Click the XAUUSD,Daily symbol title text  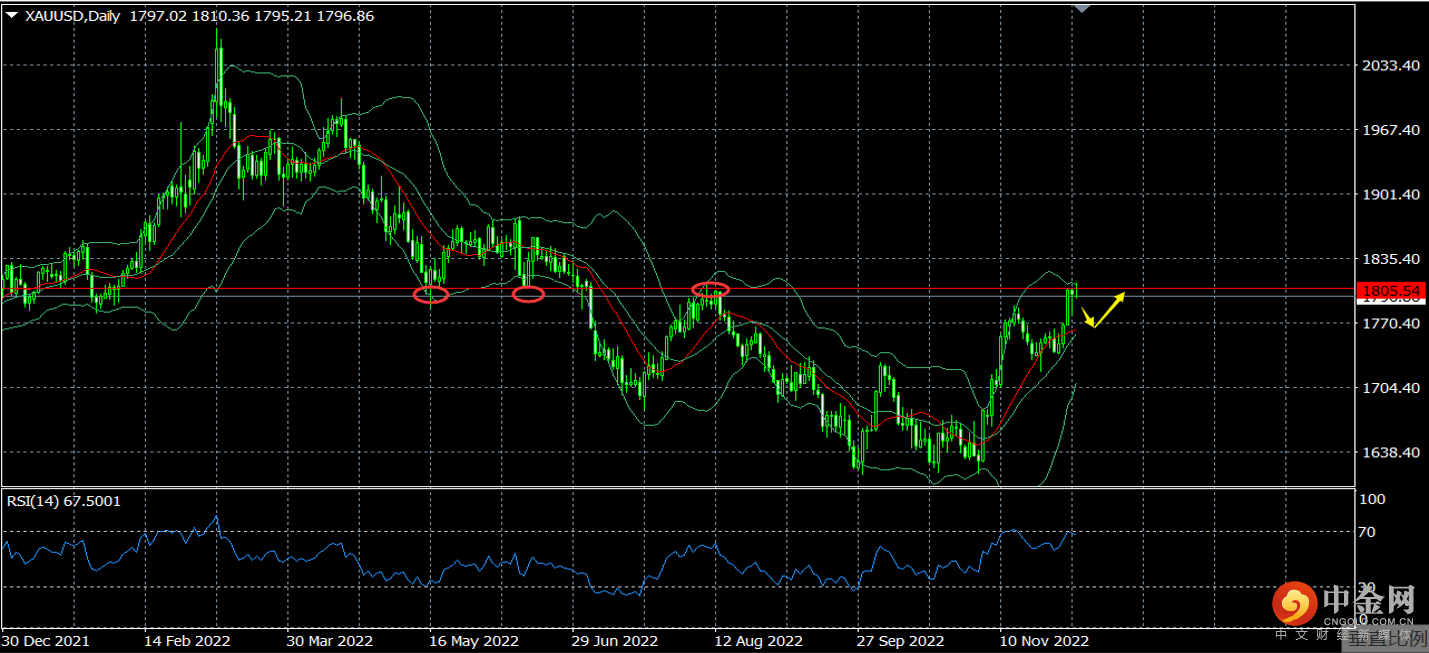click(x=72, y=16)
